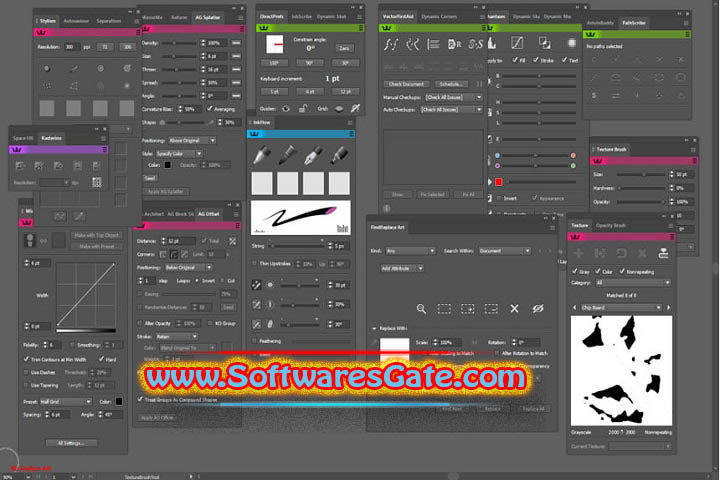The image size is (720, 480).
Task: Click the S path icon in PathScribe panel
Action: [x=594, y=95]
